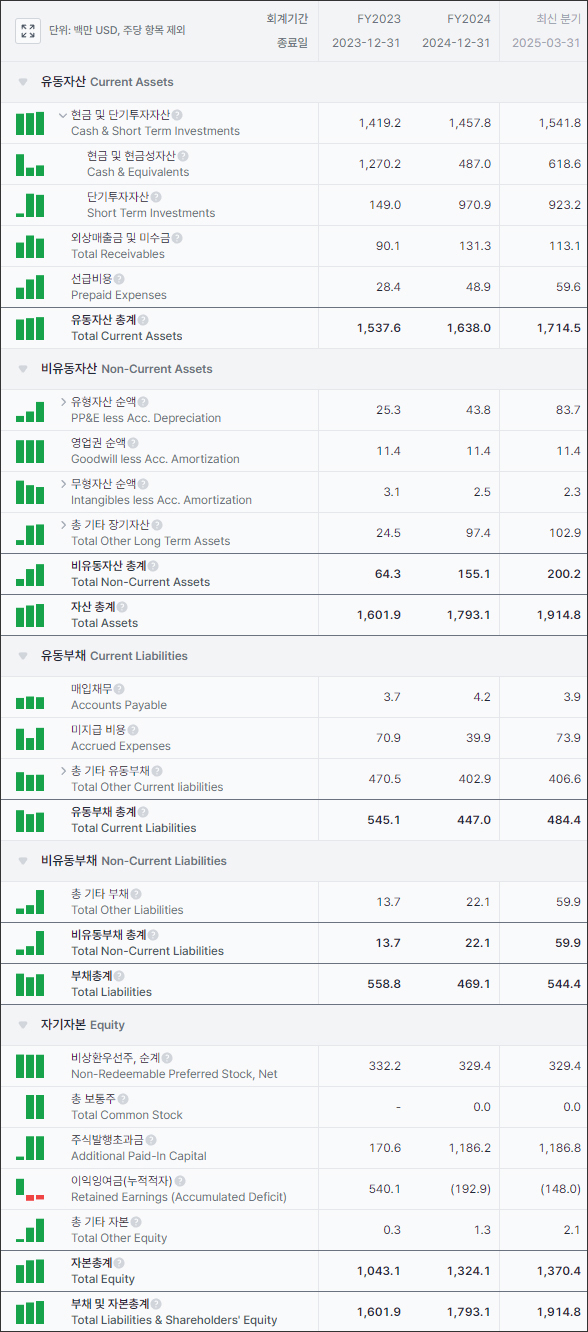Click the FY2024 Additional Paid-In Capital value 1,186.2
Screen dimensions: 588x1332
click(471, 1148)
